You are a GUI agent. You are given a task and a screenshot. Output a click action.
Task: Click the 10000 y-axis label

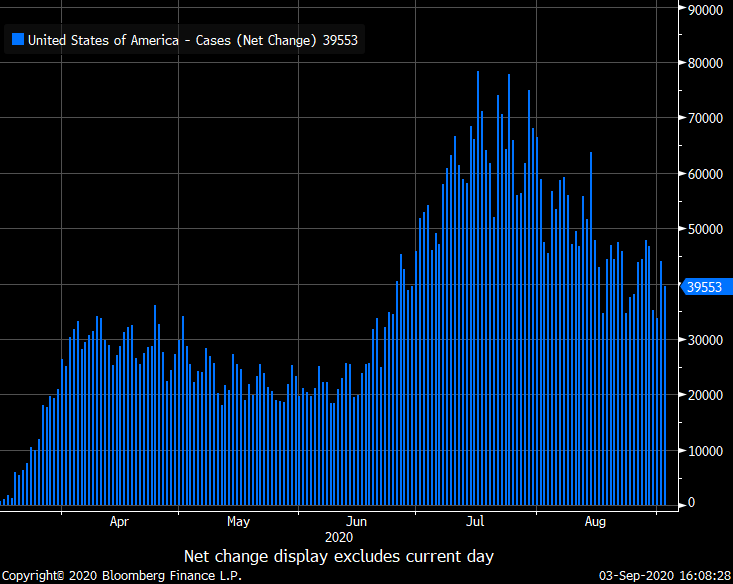707,450
